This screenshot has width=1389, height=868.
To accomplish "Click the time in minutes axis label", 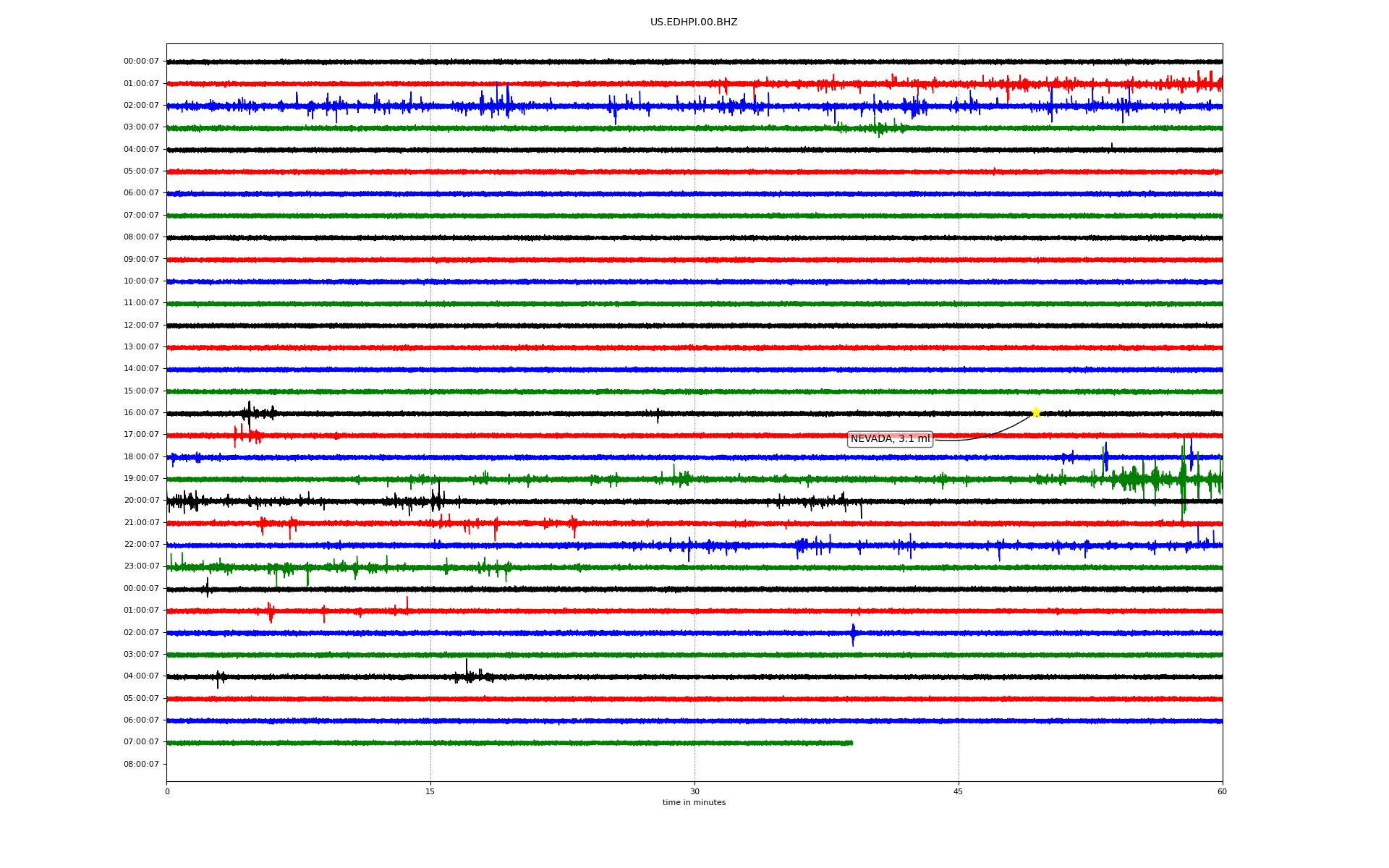I will pyautogui.click(x=694, y=803).
